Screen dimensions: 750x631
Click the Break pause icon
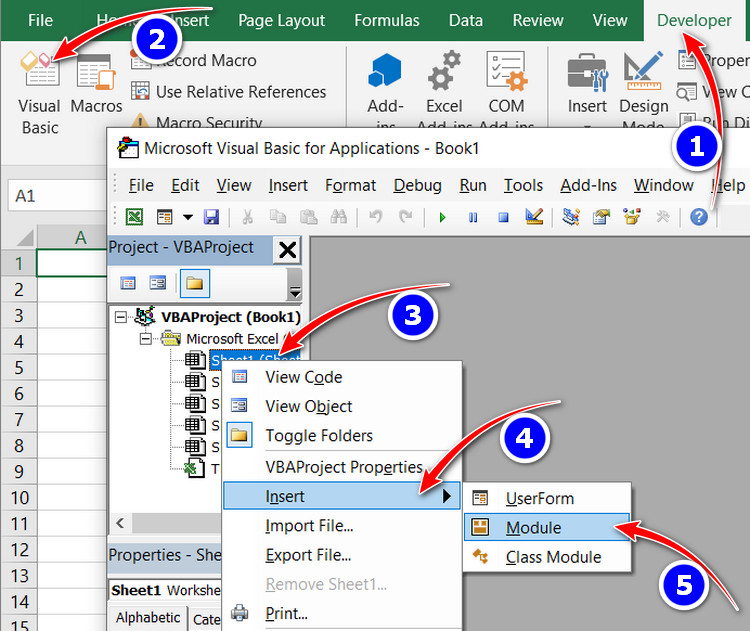coord(473,218)
